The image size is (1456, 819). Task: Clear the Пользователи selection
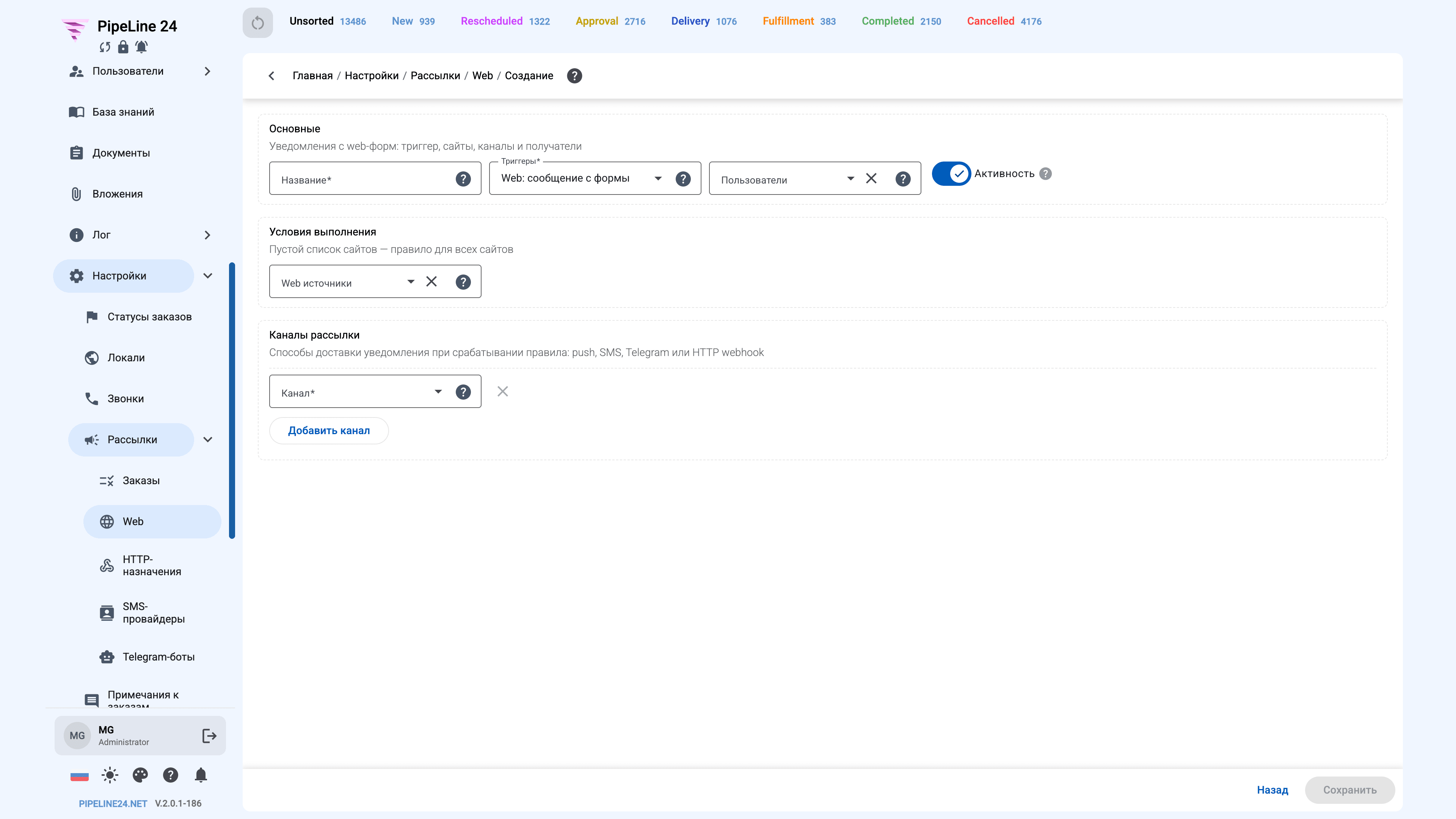click(x=871, y=179)
